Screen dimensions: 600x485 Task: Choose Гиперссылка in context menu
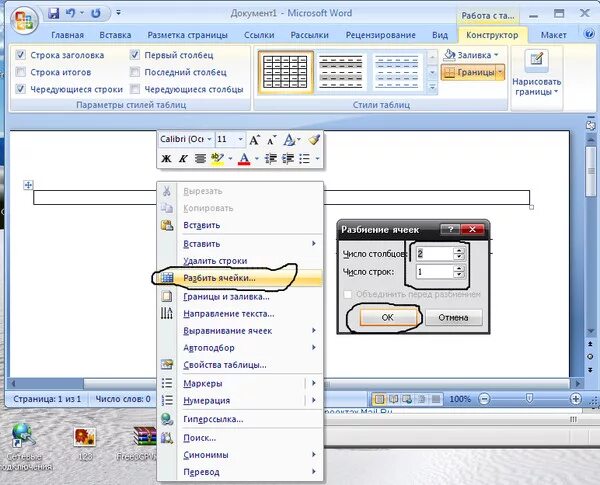coord(240,419)
